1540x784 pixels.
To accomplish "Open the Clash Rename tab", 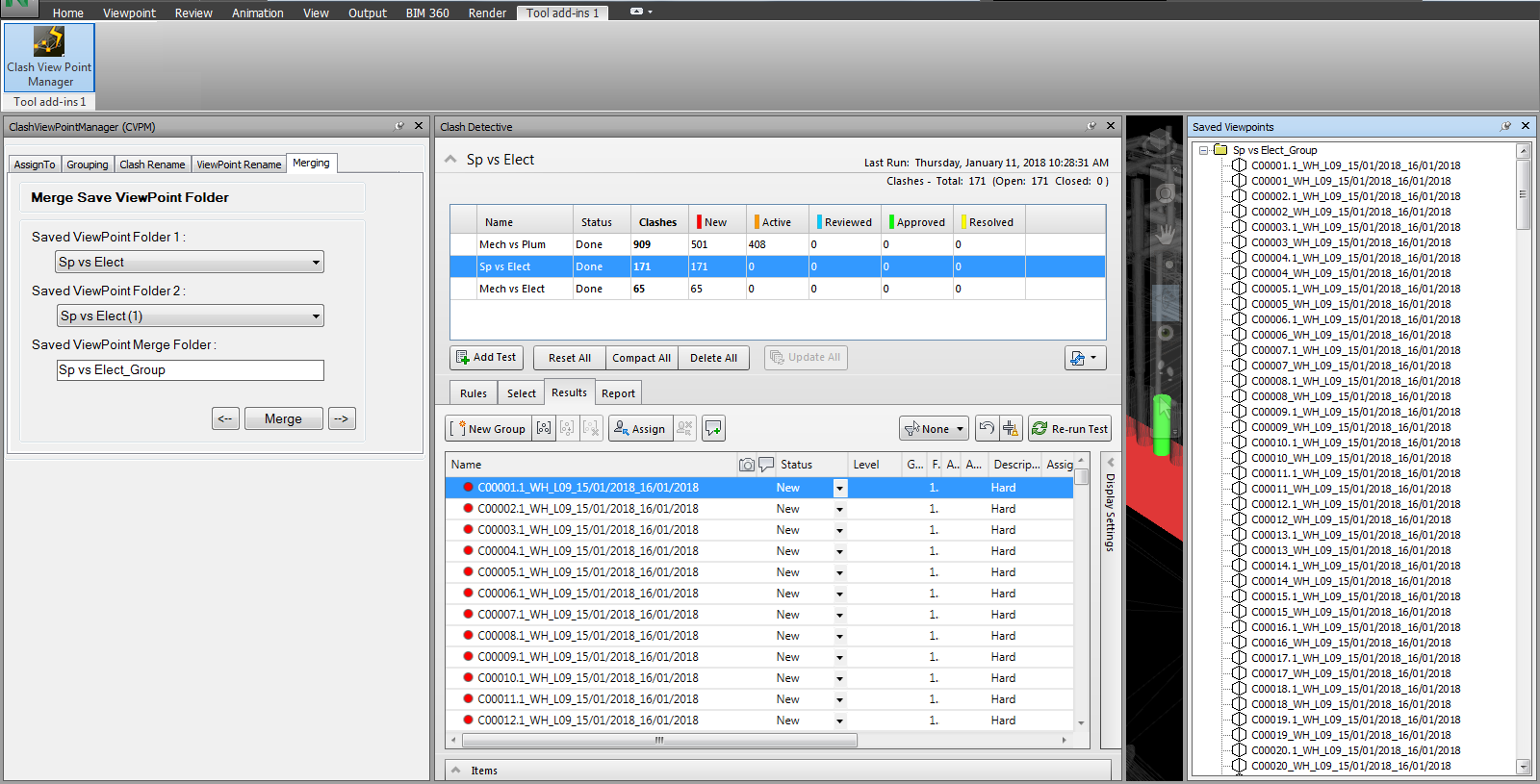I will click(152, 164).
